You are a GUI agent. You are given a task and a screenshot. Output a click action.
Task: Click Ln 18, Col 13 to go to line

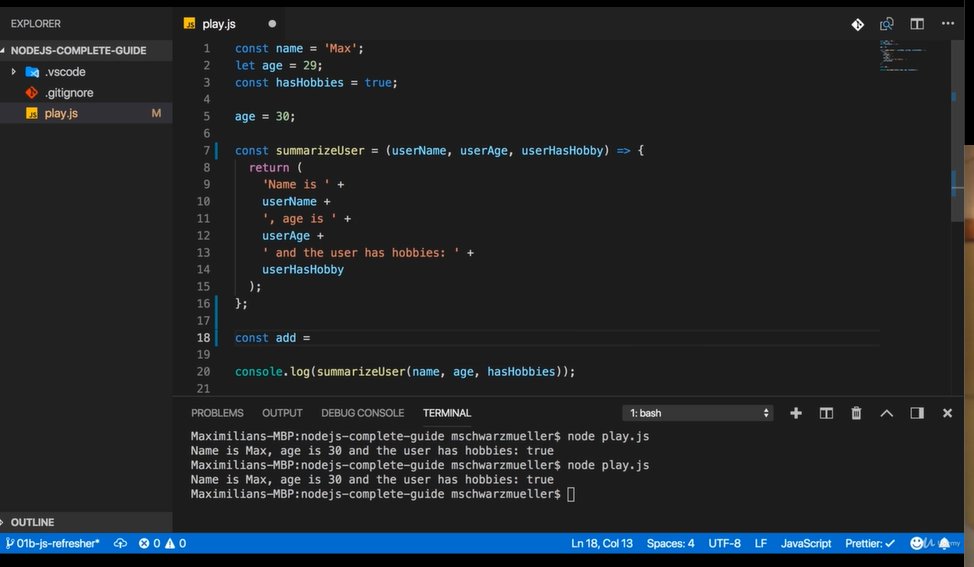601,543
